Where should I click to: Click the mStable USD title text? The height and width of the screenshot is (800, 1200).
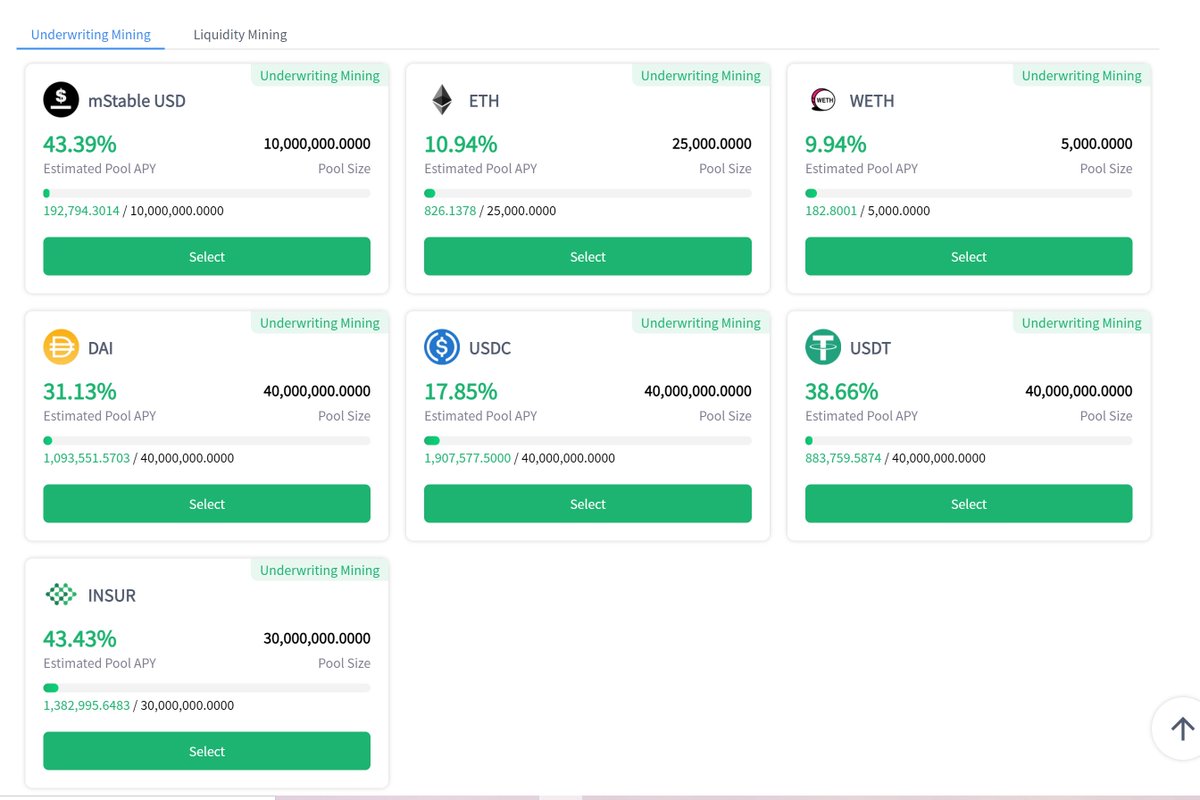[137, 100]
